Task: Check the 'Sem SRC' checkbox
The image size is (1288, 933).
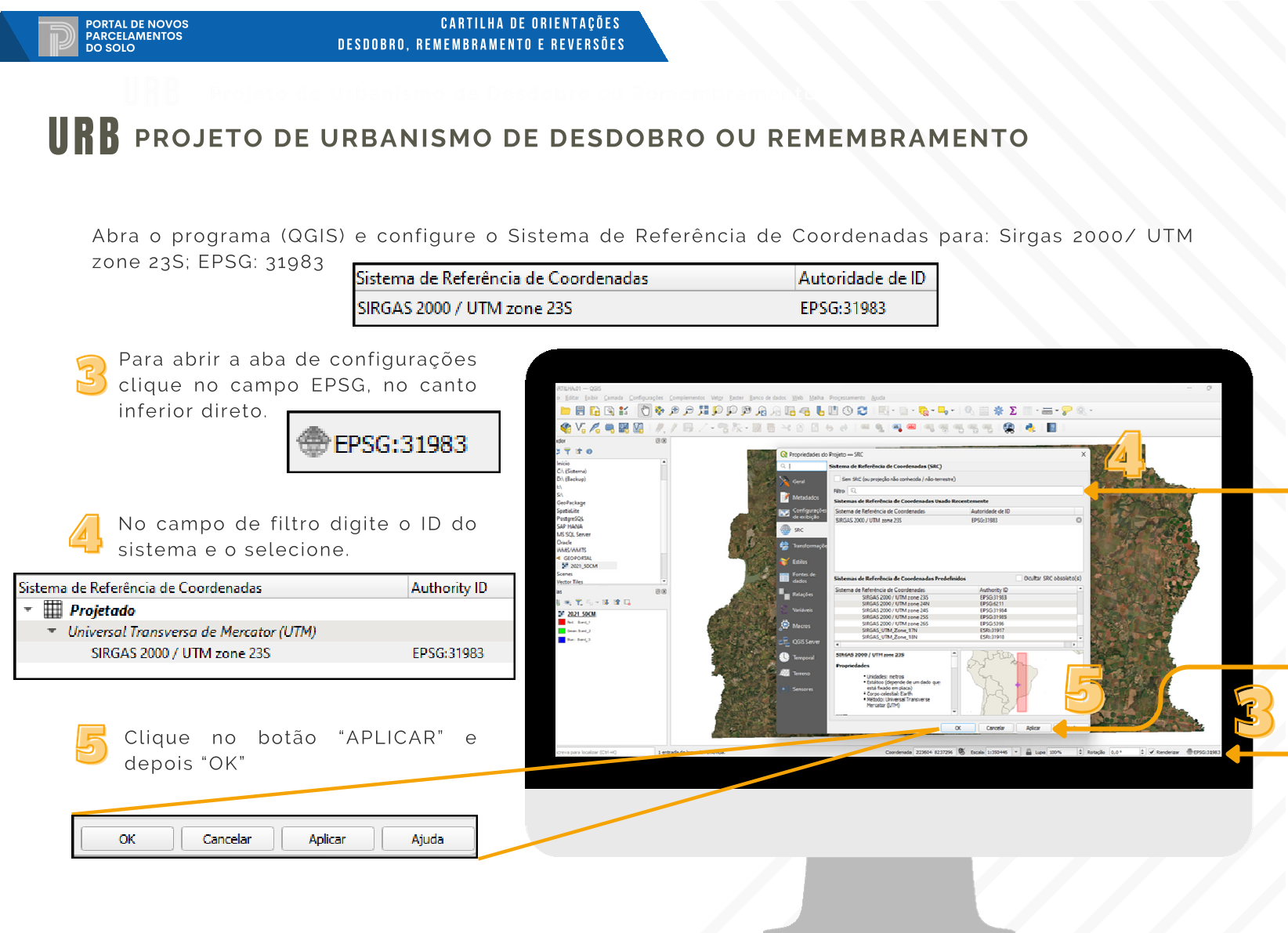Action: 837,479
